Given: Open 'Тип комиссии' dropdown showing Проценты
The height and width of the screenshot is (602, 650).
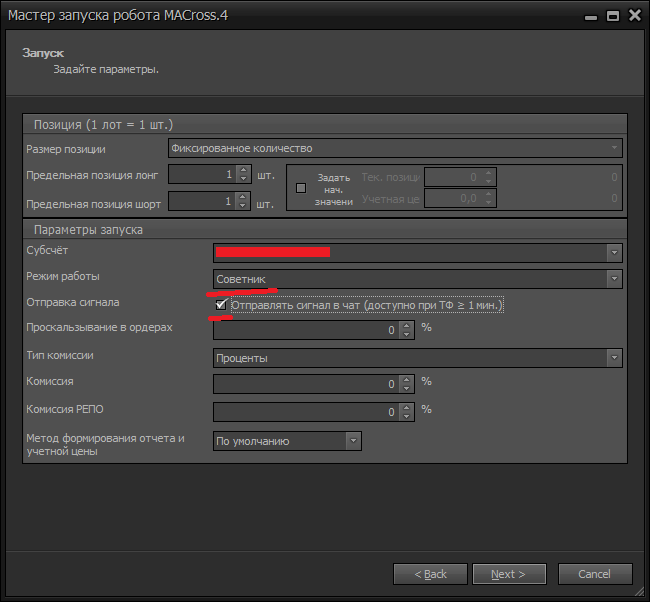Looking at the screenshot, I should coord(614,358).
